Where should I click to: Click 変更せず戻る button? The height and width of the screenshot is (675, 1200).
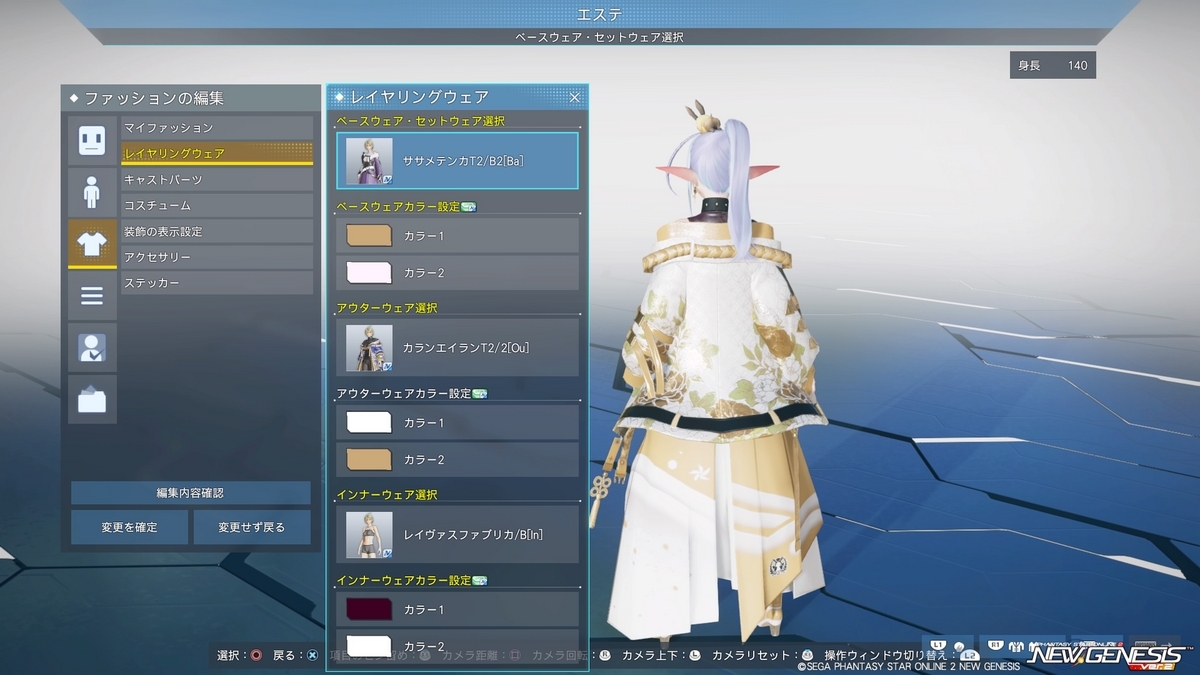252,527
